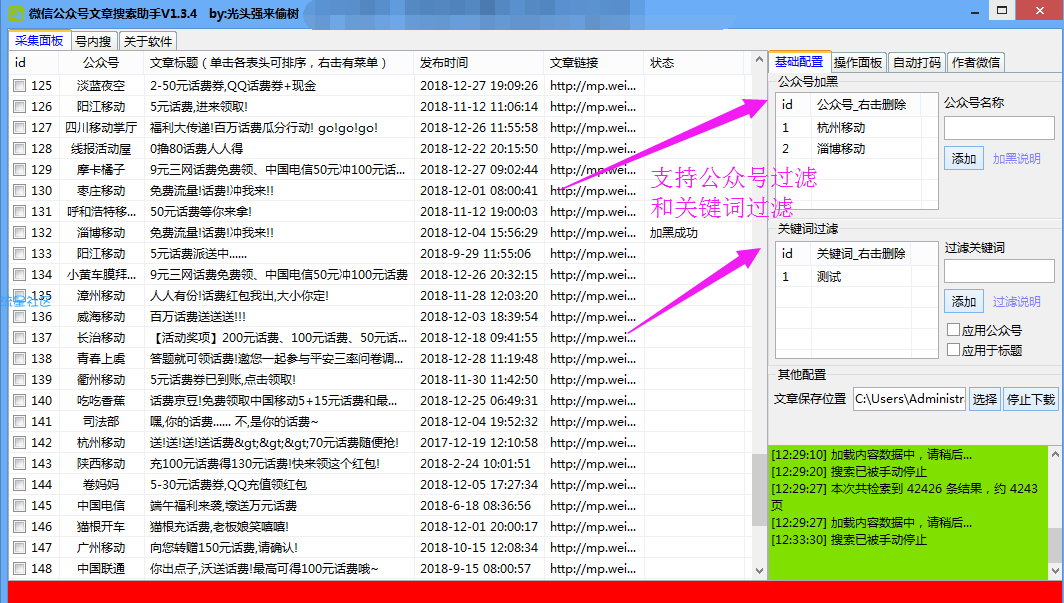Sort by 文章链接 column header
1064x603 pixels.
[x=593, y=63]
